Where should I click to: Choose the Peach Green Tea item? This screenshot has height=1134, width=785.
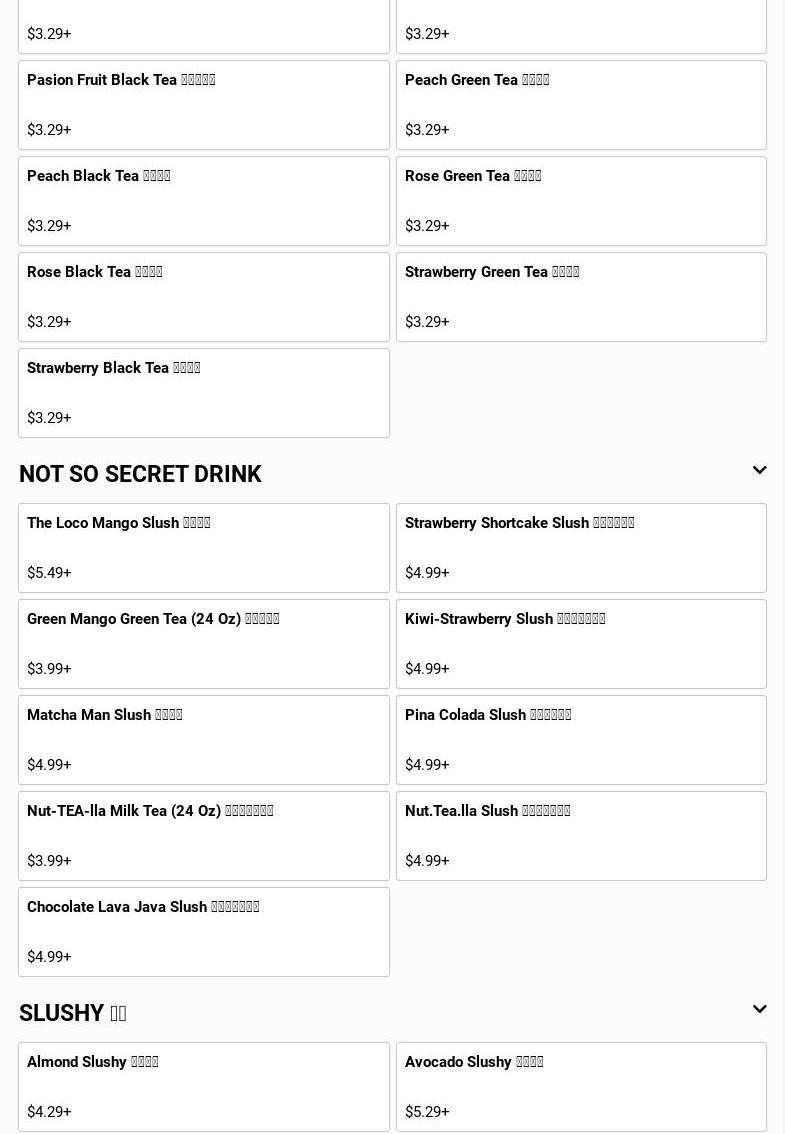tap(581, 105)
